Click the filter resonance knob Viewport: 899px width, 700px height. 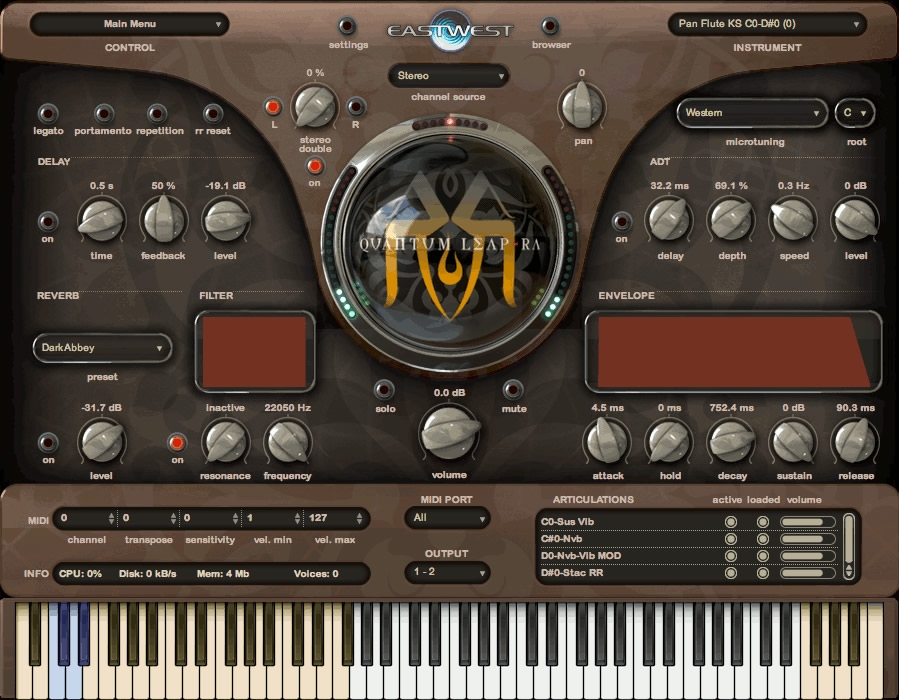(225, 441)
